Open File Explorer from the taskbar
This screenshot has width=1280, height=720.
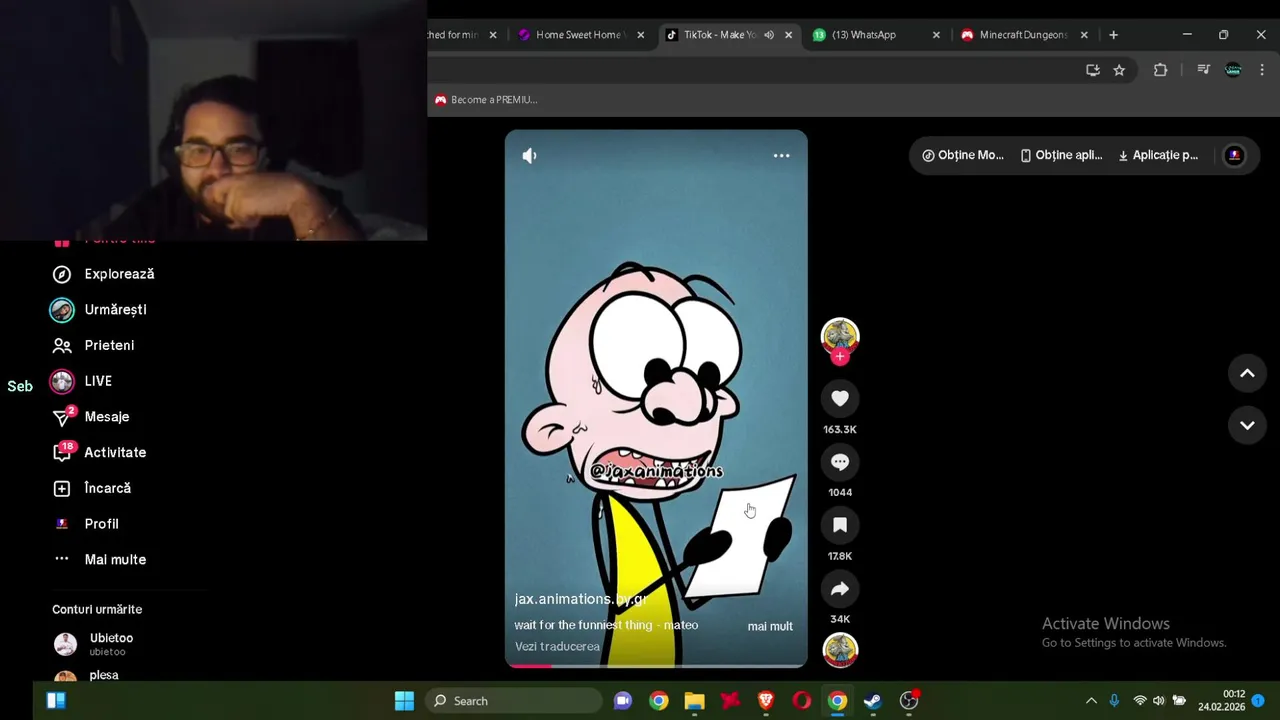tap(694, 701)
